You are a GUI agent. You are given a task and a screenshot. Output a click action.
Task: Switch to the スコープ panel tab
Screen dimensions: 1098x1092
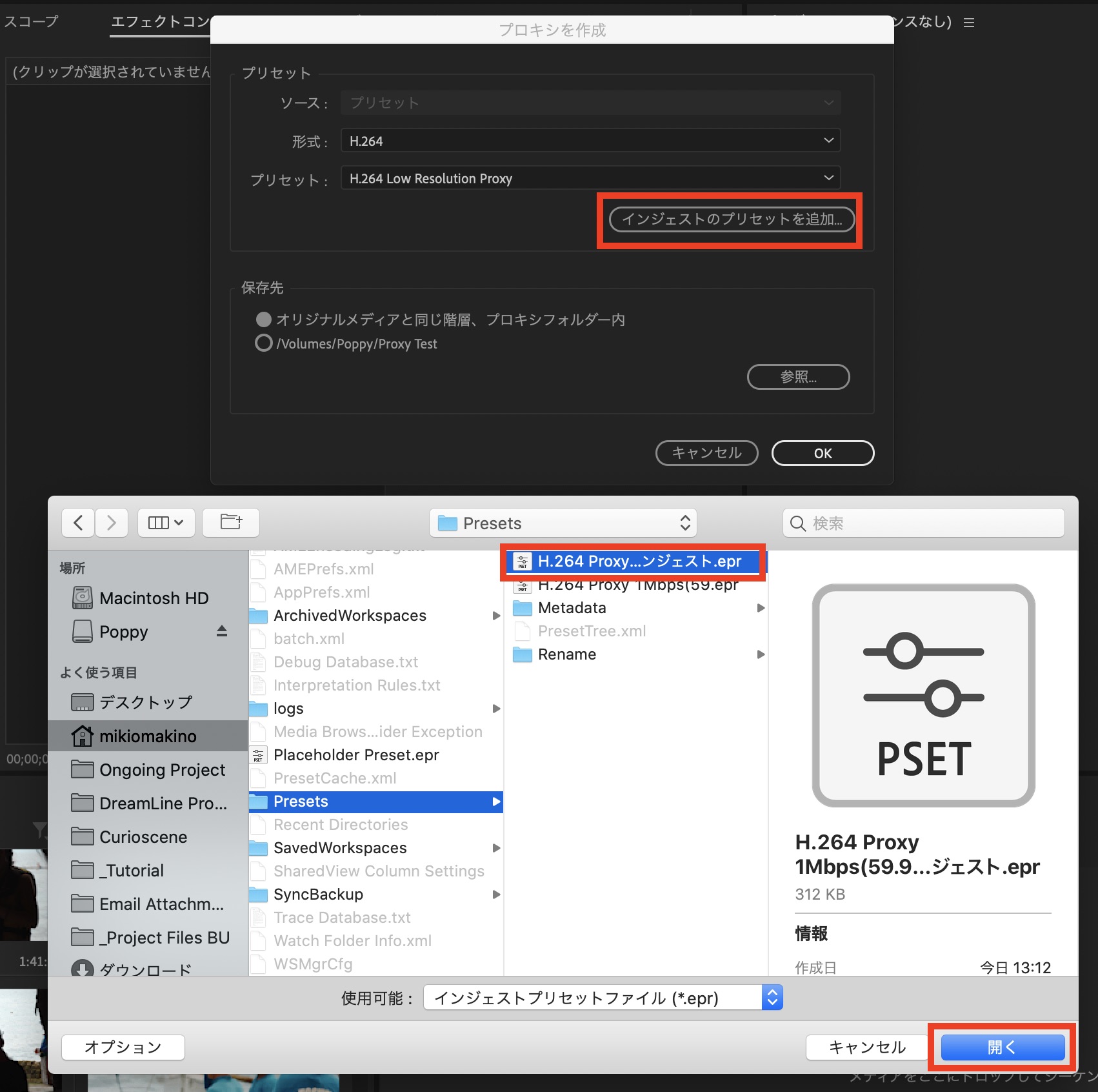[31, 21]
